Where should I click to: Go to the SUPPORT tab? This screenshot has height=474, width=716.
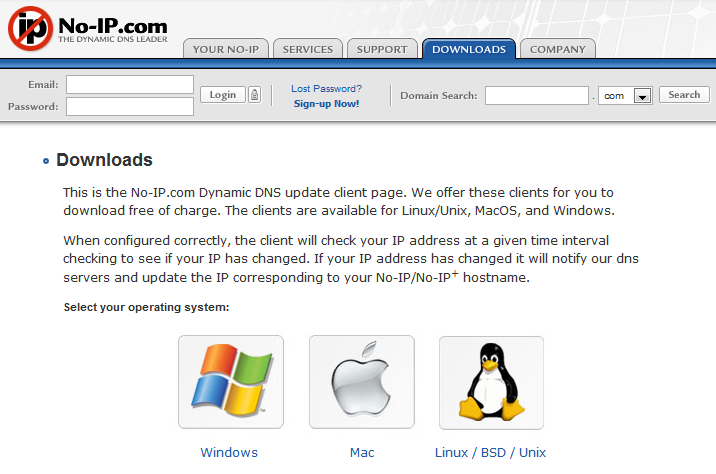[382, 49]
